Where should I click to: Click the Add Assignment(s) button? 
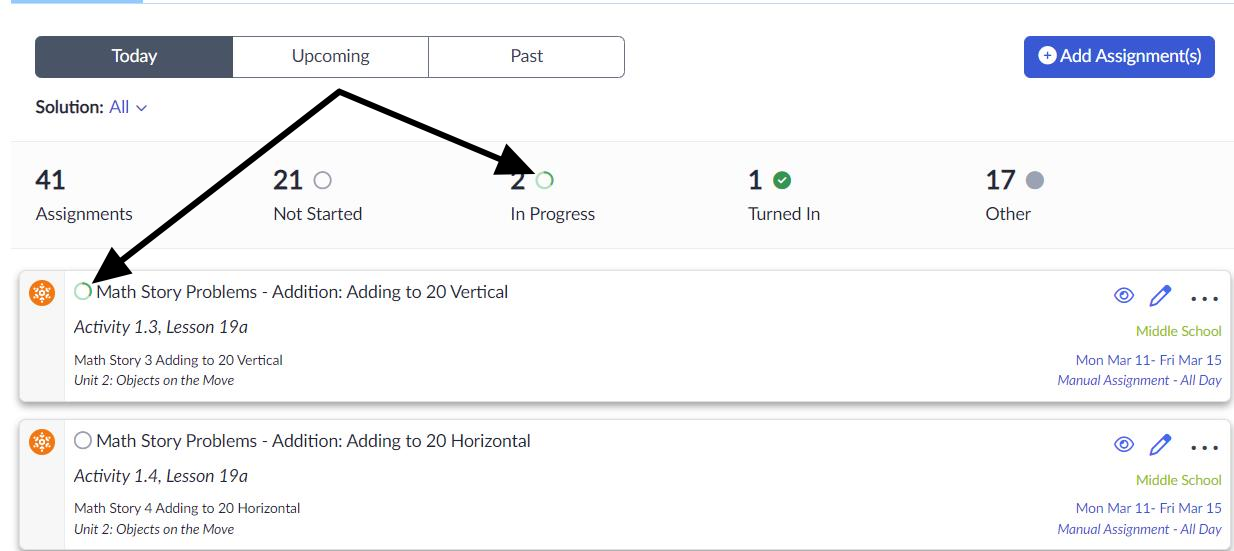click(x=1119, y=57)
